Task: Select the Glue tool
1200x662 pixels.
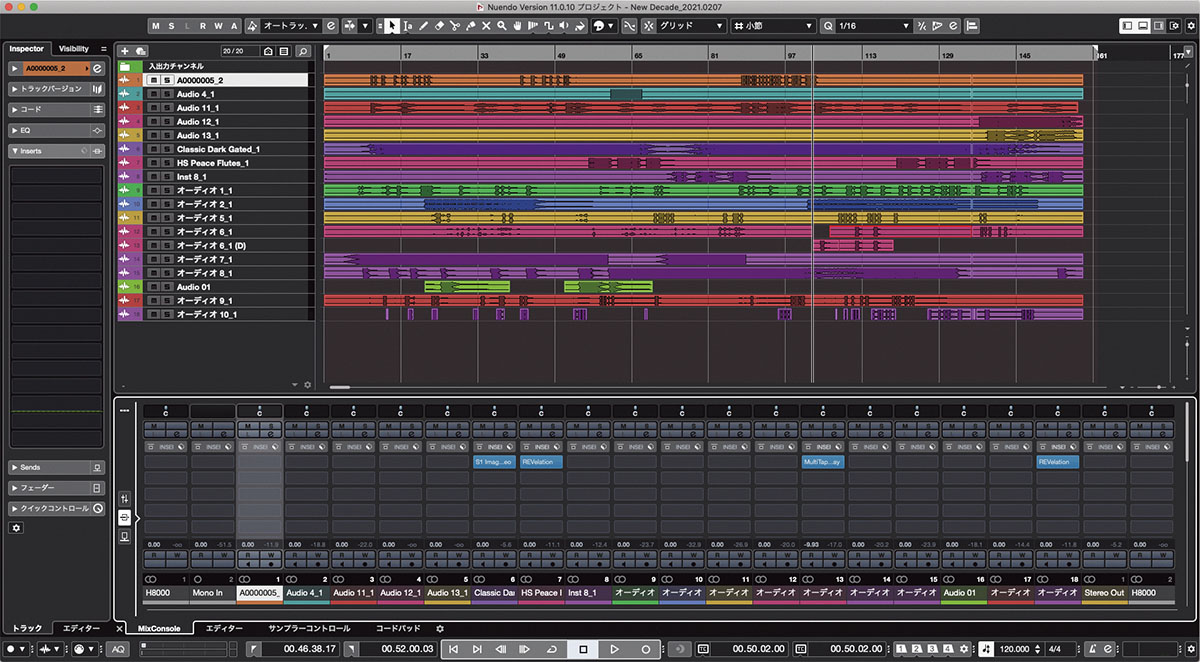Action: point(471,25)
